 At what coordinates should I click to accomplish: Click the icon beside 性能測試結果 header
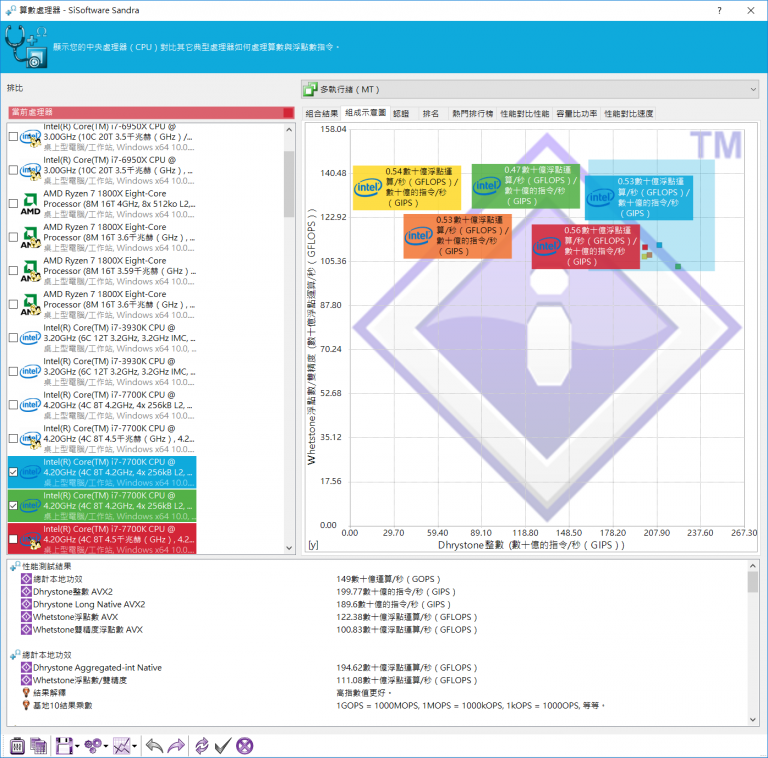(x=15, y=566)
